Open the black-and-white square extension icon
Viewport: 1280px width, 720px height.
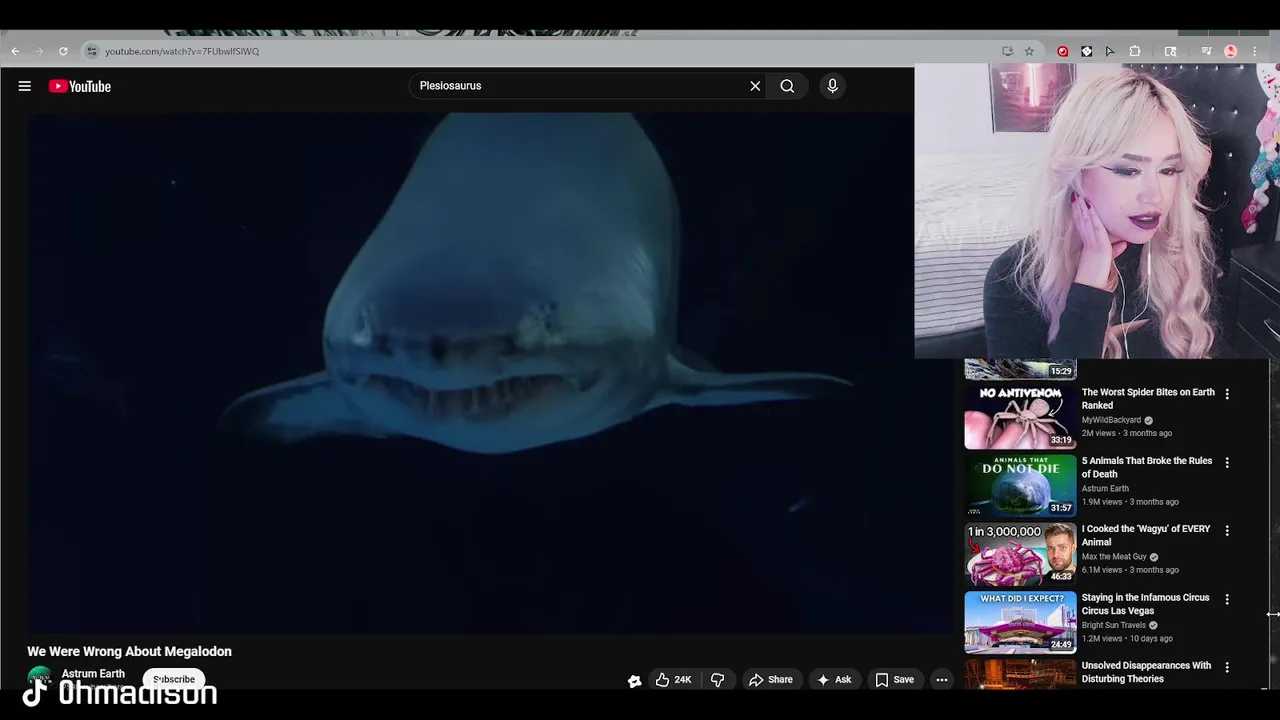[1086, 51]
